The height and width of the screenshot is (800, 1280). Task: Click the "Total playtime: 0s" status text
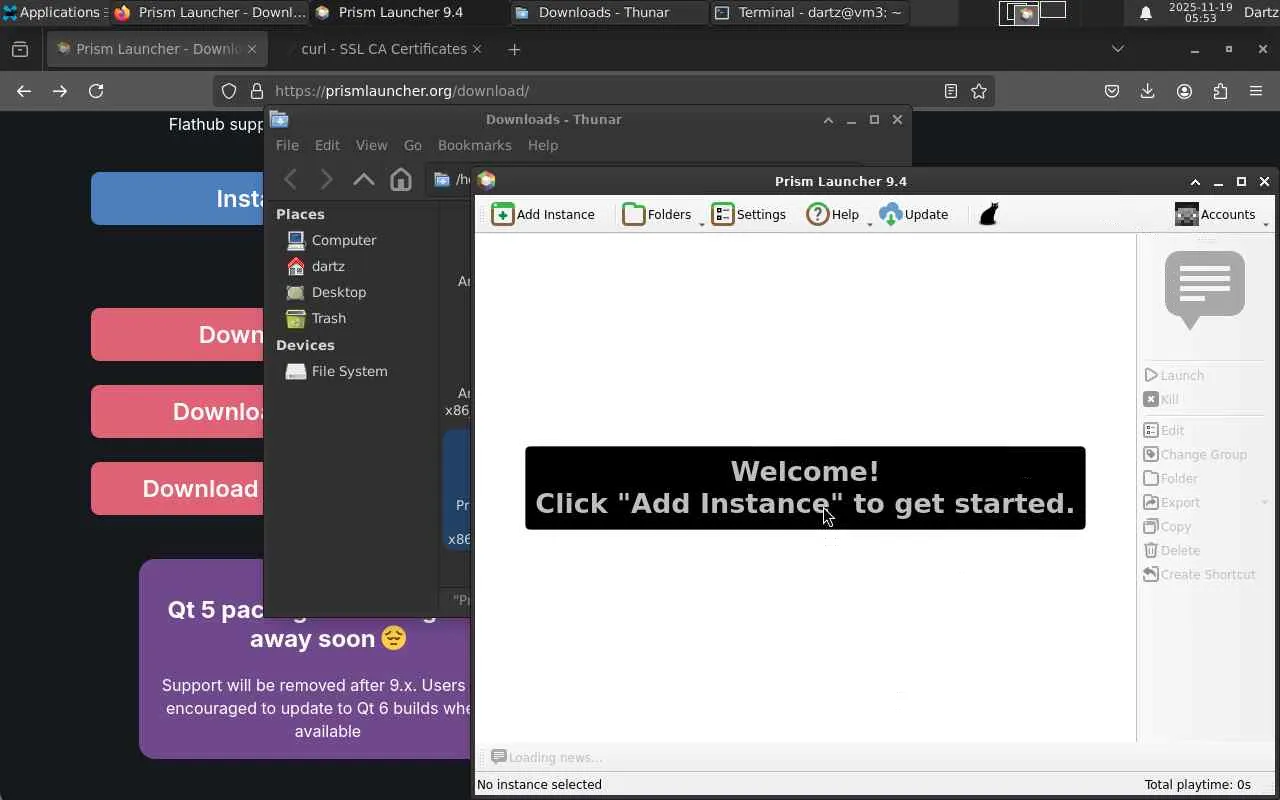1197,785
